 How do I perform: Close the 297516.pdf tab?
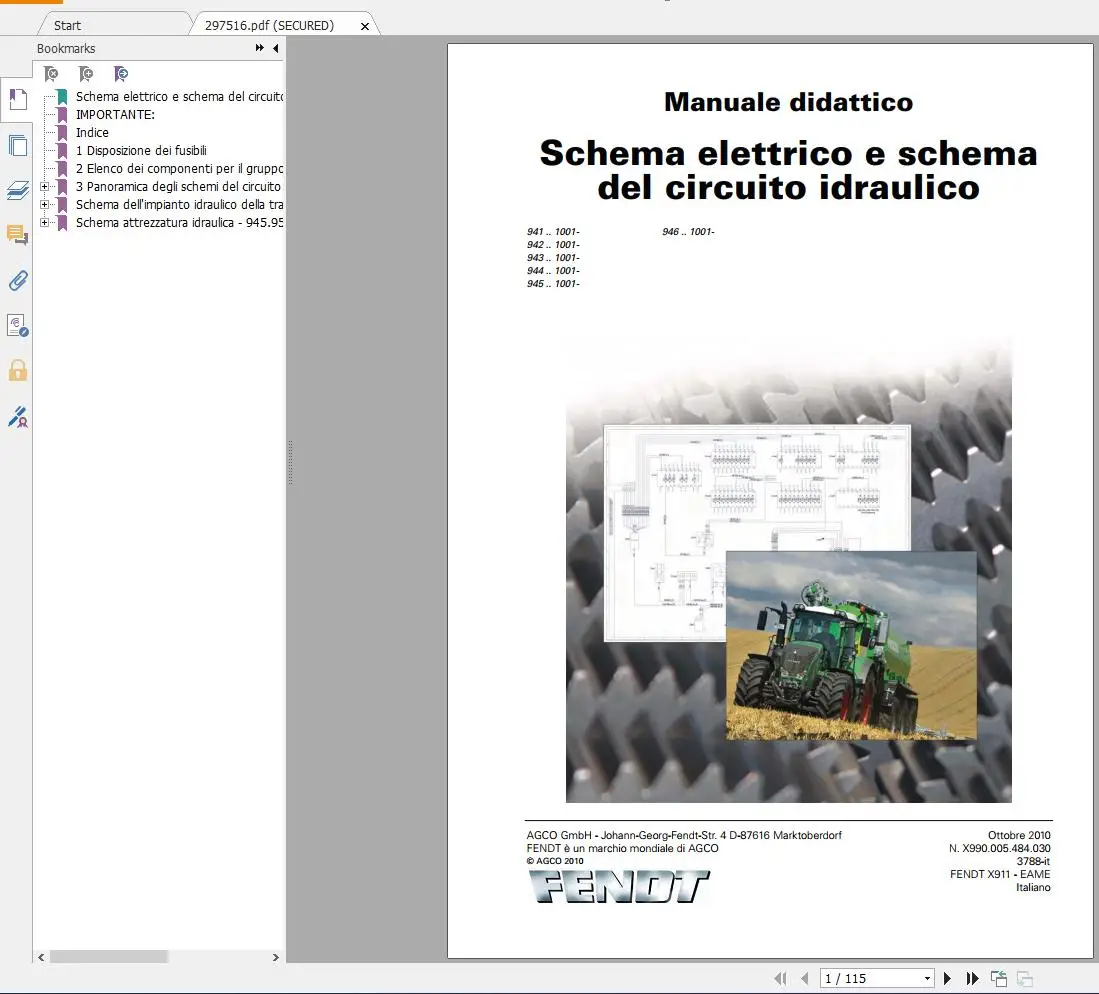(x=364, y=26)
